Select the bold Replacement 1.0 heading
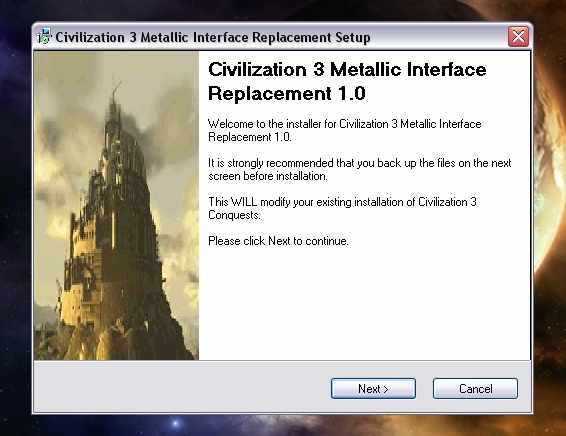 click(x=287, y=93)
